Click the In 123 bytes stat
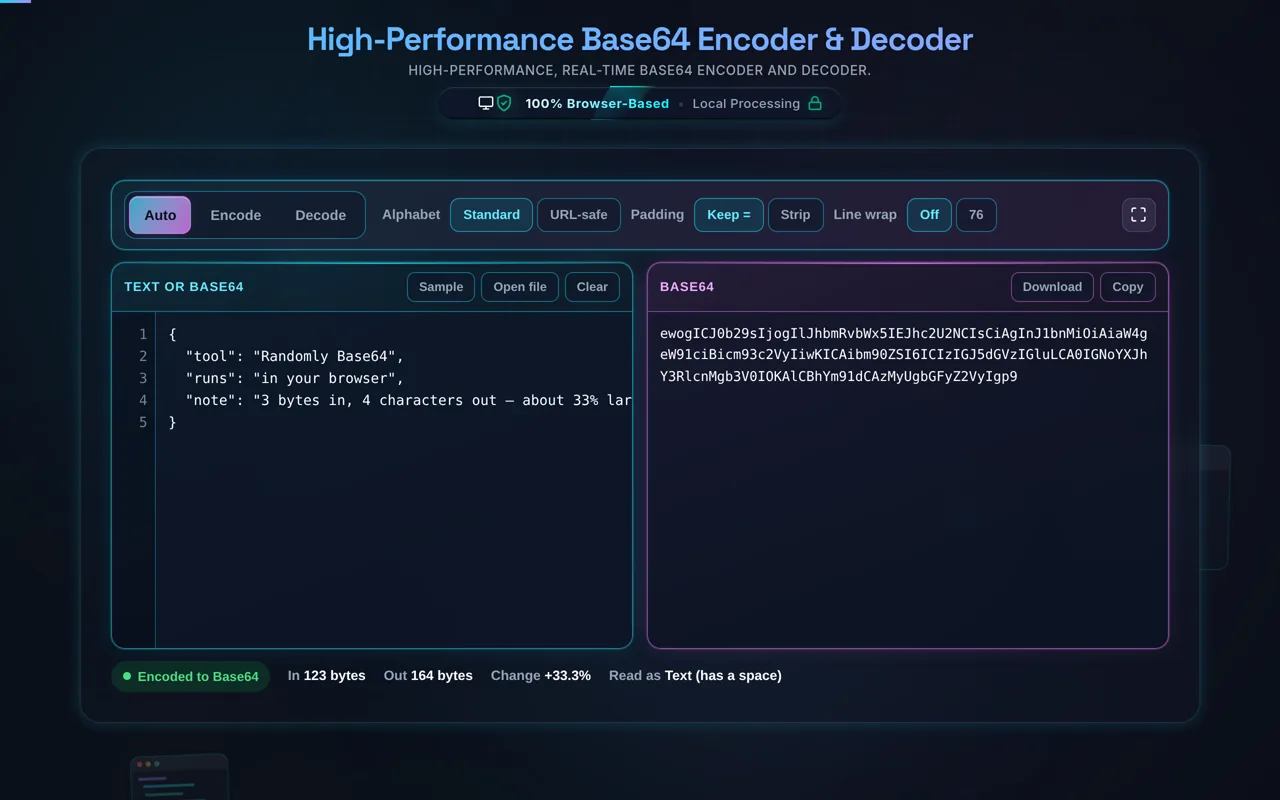The image size is (1280, 800). click(327, 676)
